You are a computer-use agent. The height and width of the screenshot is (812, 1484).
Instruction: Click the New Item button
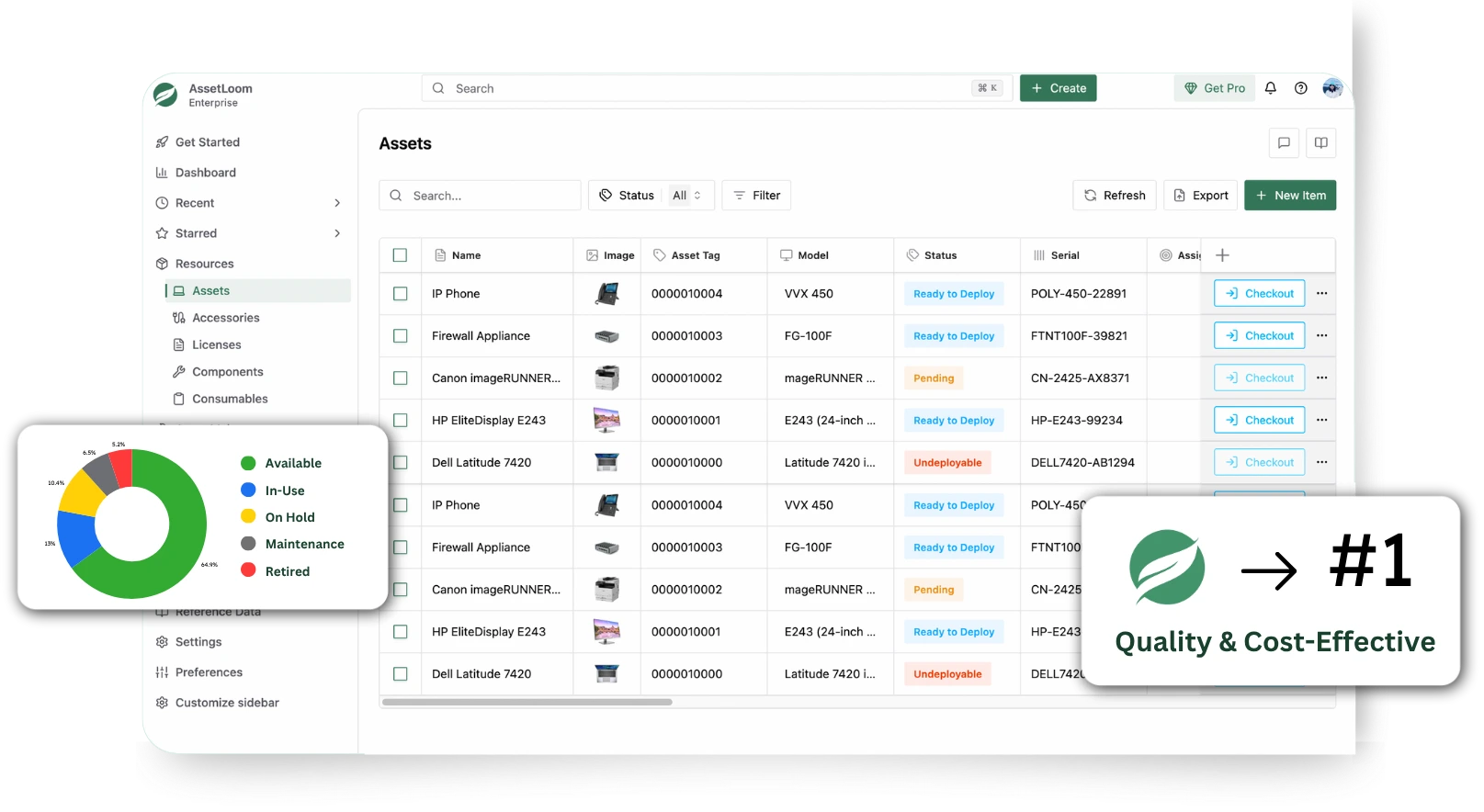1289,196
